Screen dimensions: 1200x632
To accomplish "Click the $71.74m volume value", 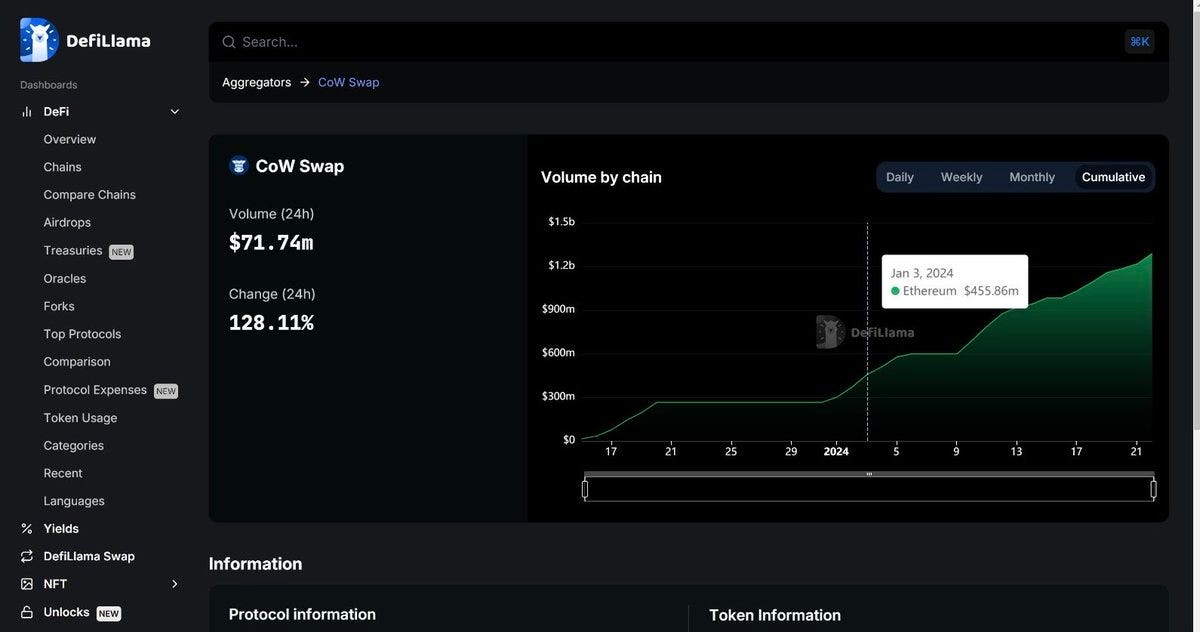I will pos(271,243).
